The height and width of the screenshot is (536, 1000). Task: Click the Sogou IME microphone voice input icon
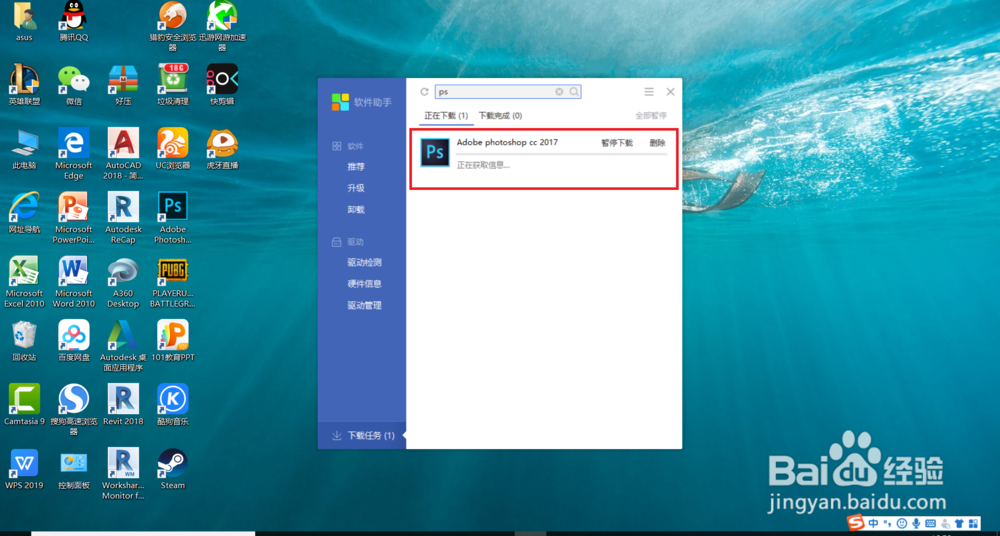(x=917, y=523)
